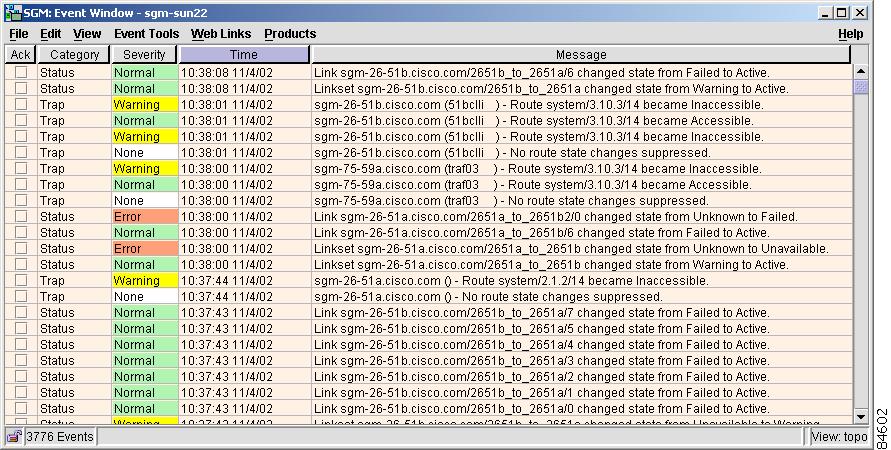Viewport: 891px width, 450px height.
Task: Sort events by the Category column header
Action: coord(74,55)
